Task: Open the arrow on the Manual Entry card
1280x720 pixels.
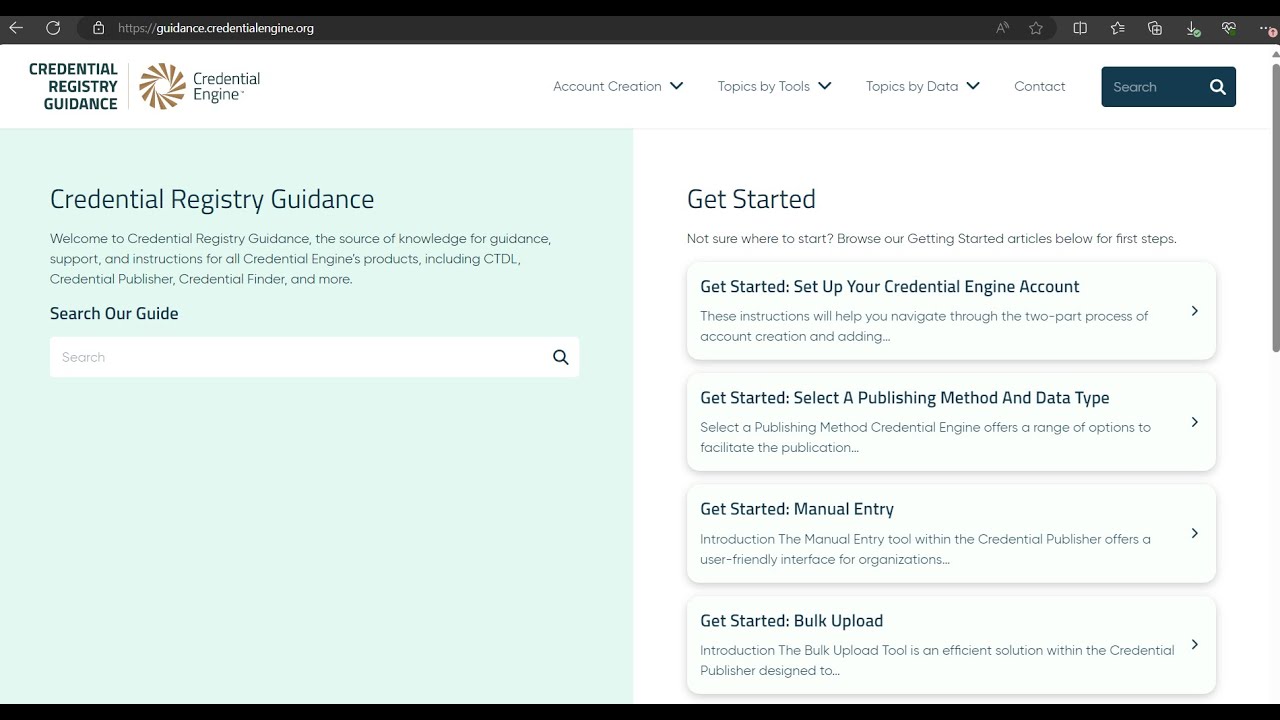Action: pyautogui.click(x=1194, y=533)
